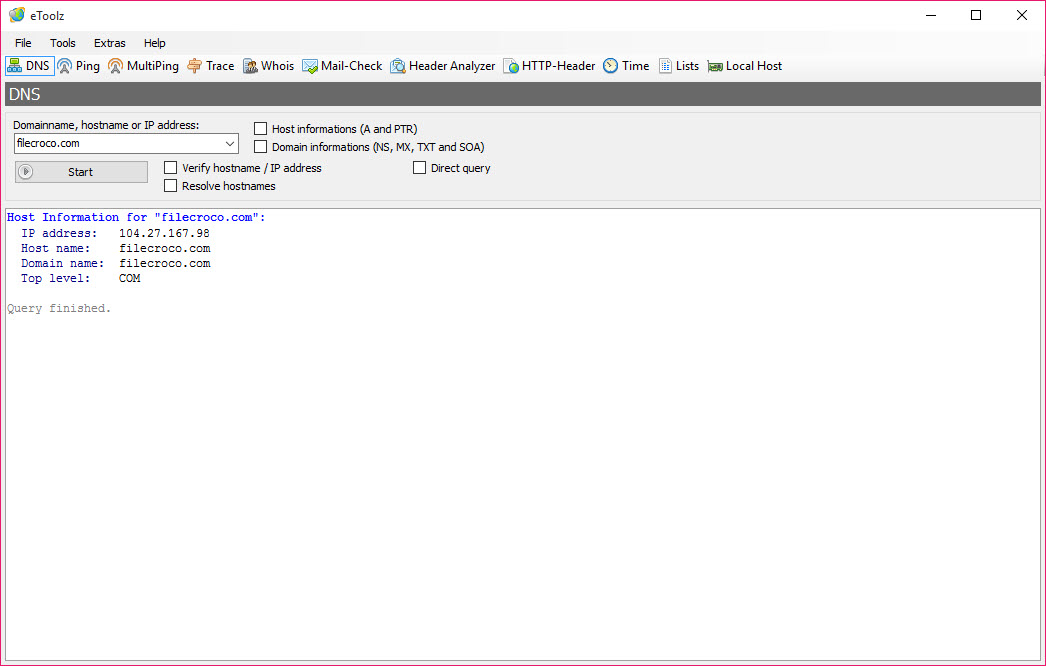Open the Tools menu
This screenshot has height=666, width=1046.
pyautogui.click(x=63, y=43)
